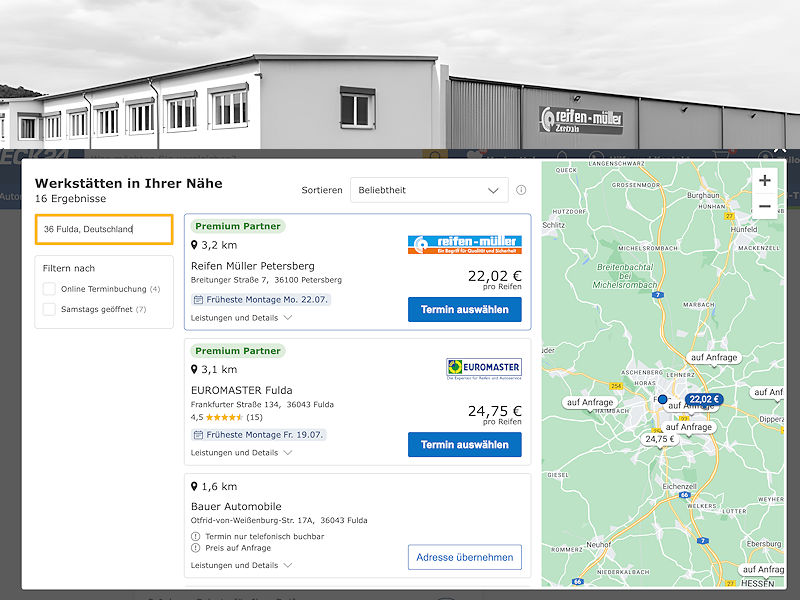Click the '16 Ergebnisse' count
Screen dimensions: 800x600
tap(70, 198)
